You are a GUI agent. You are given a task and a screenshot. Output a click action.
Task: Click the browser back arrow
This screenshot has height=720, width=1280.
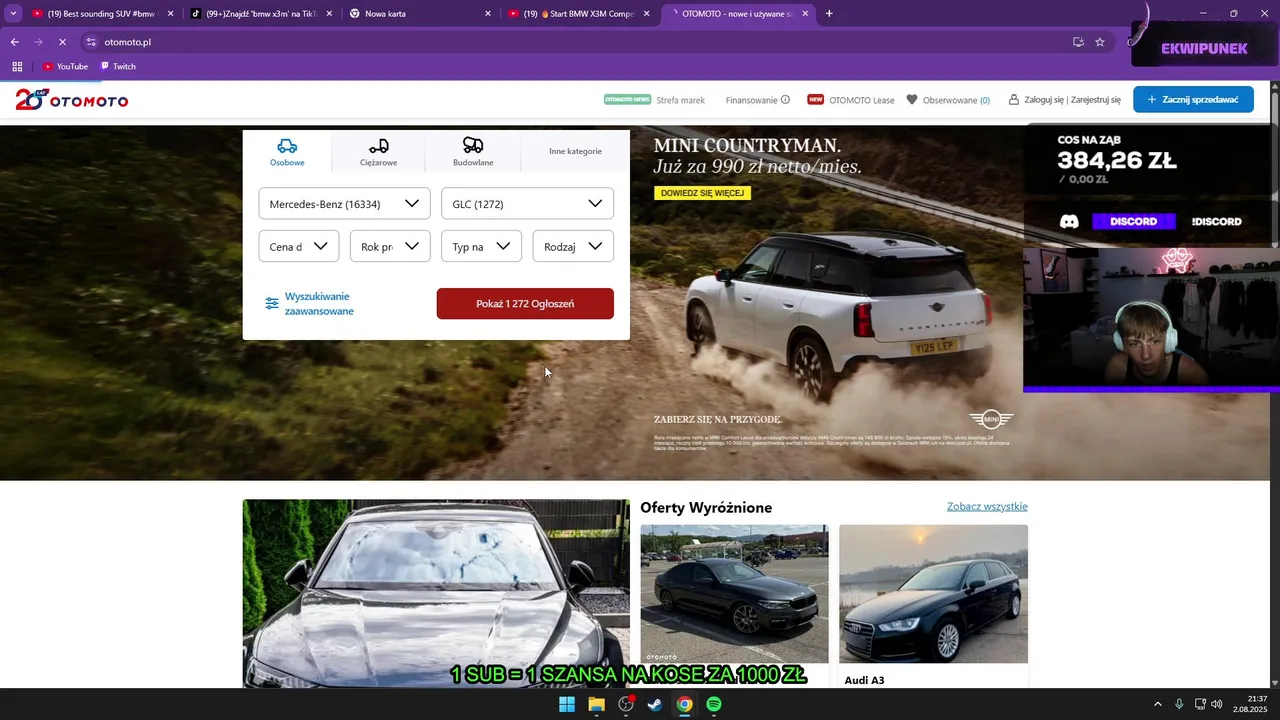[14, 42]
